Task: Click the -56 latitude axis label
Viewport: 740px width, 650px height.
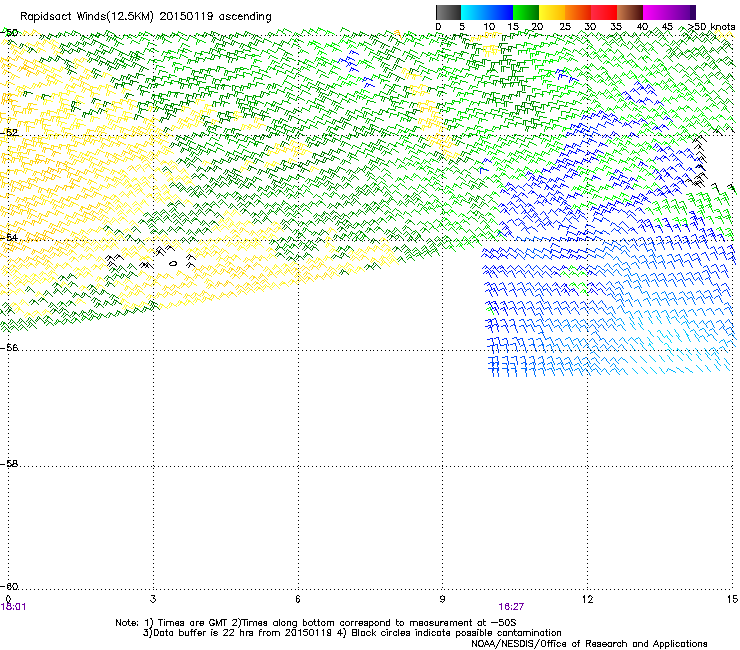Action: (10, 347)
